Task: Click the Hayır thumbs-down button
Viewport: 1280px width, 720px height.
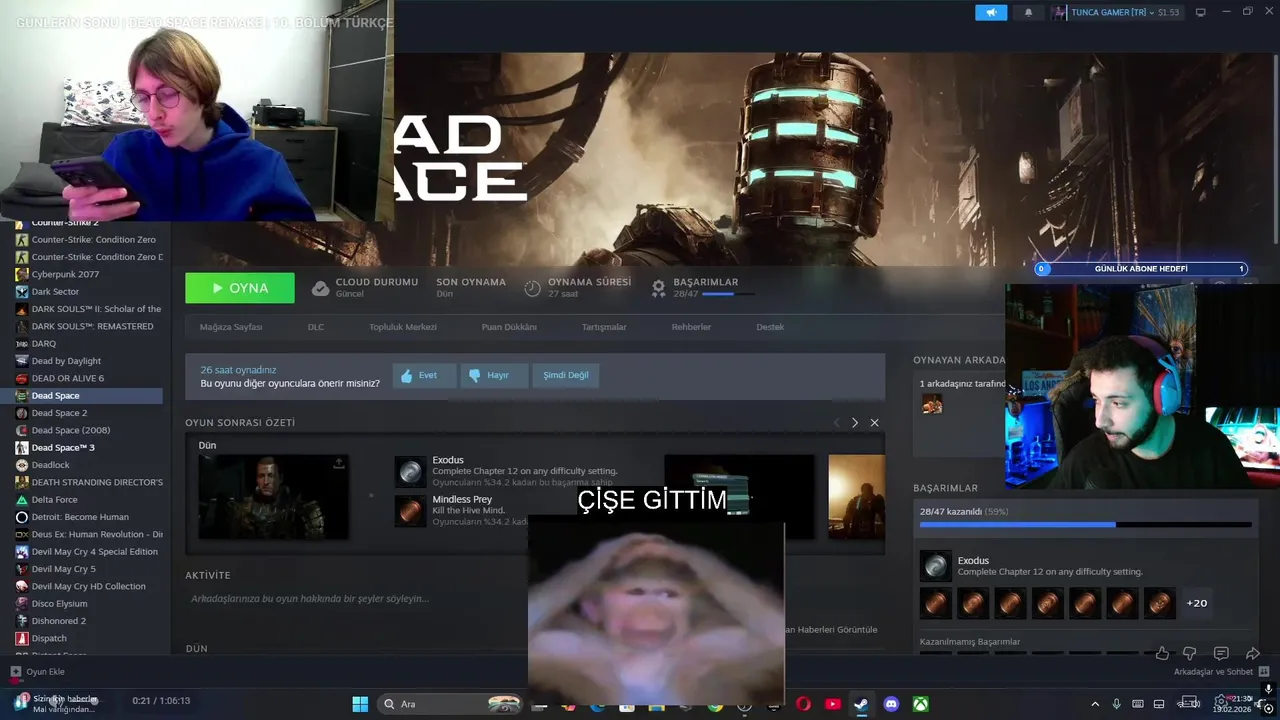Action: [x=493, y=376]
